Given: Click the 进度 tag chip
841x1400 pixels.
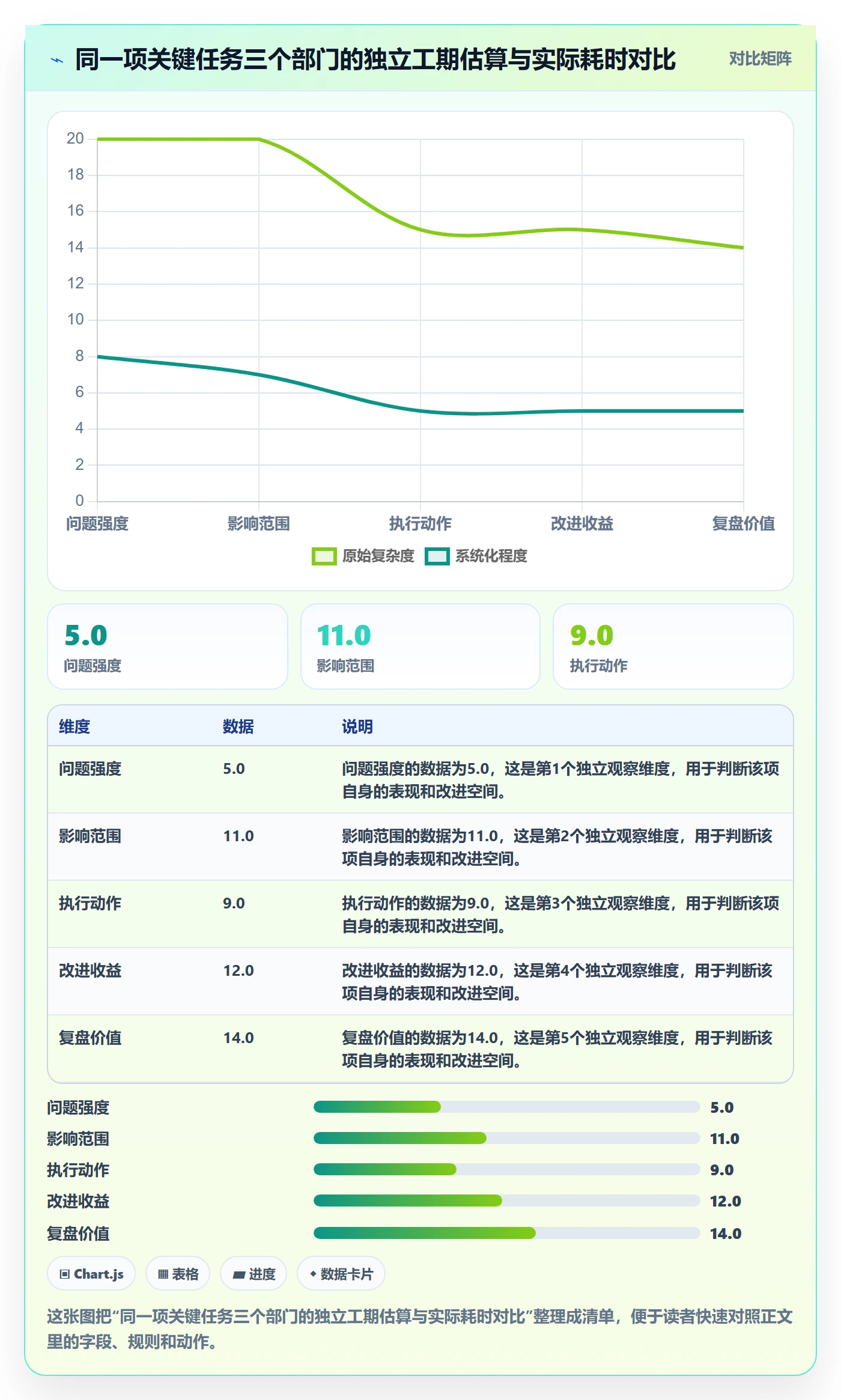Looking at the screenshot, I should pos(254,1274).
